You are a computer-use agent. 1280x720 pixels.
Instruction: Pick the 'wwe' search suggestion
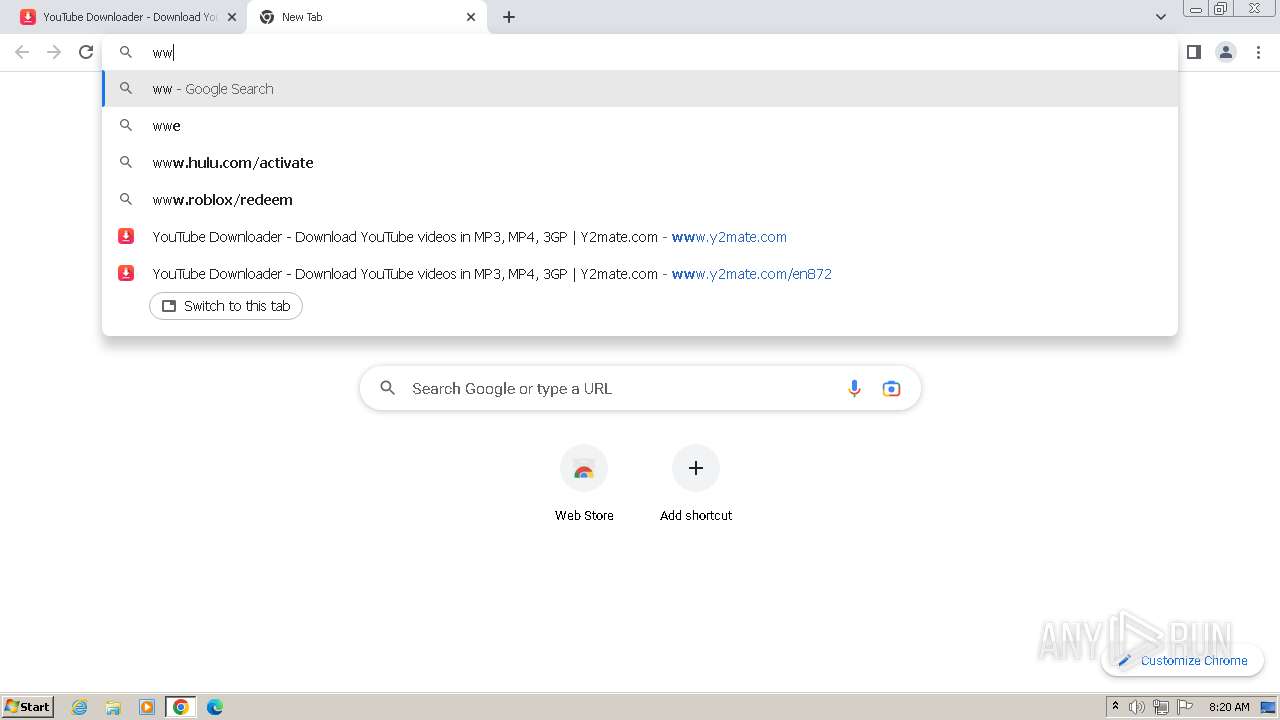640,126
